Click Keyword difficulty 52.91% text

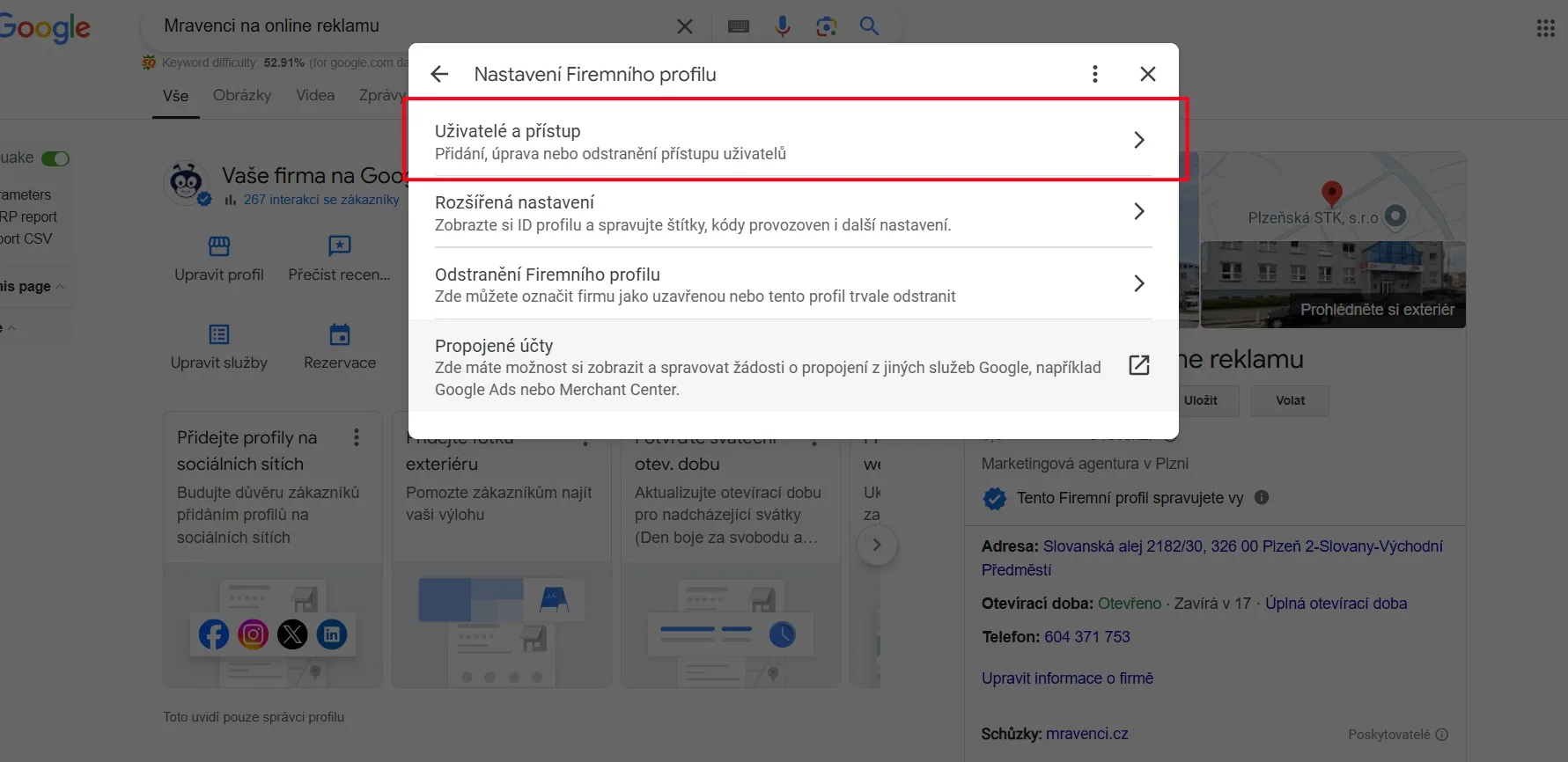233,62
